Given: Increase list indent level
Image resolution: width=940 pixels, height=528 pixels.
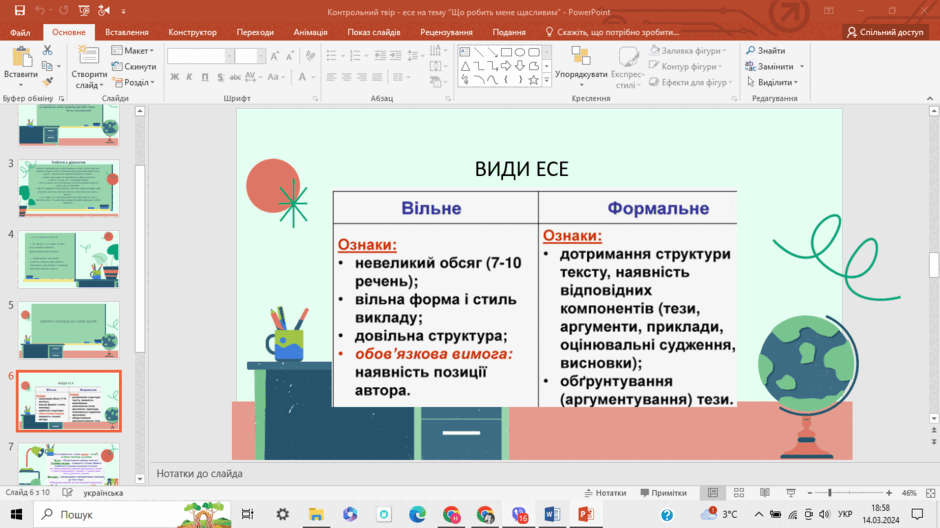Looking at the screenshot, I should point(396,56).
